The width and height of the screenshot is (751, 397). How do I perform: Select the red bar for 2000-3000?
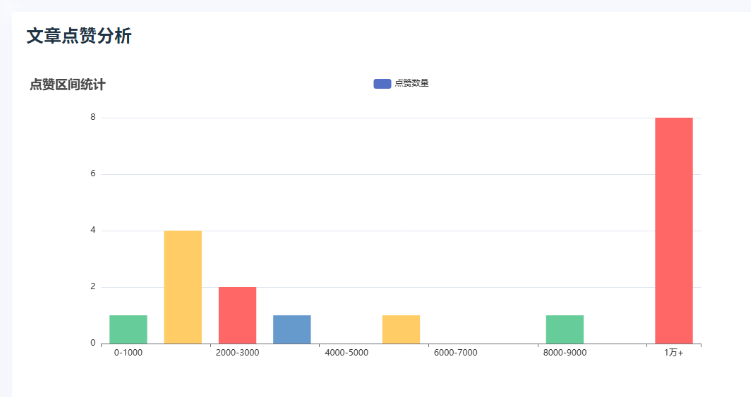238,315
